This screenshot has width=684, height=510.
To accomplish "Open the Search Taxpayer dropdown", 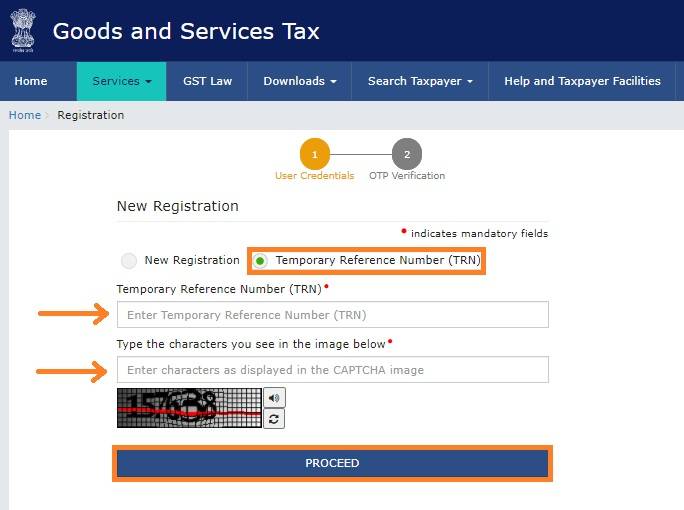I will click(420, 81).
